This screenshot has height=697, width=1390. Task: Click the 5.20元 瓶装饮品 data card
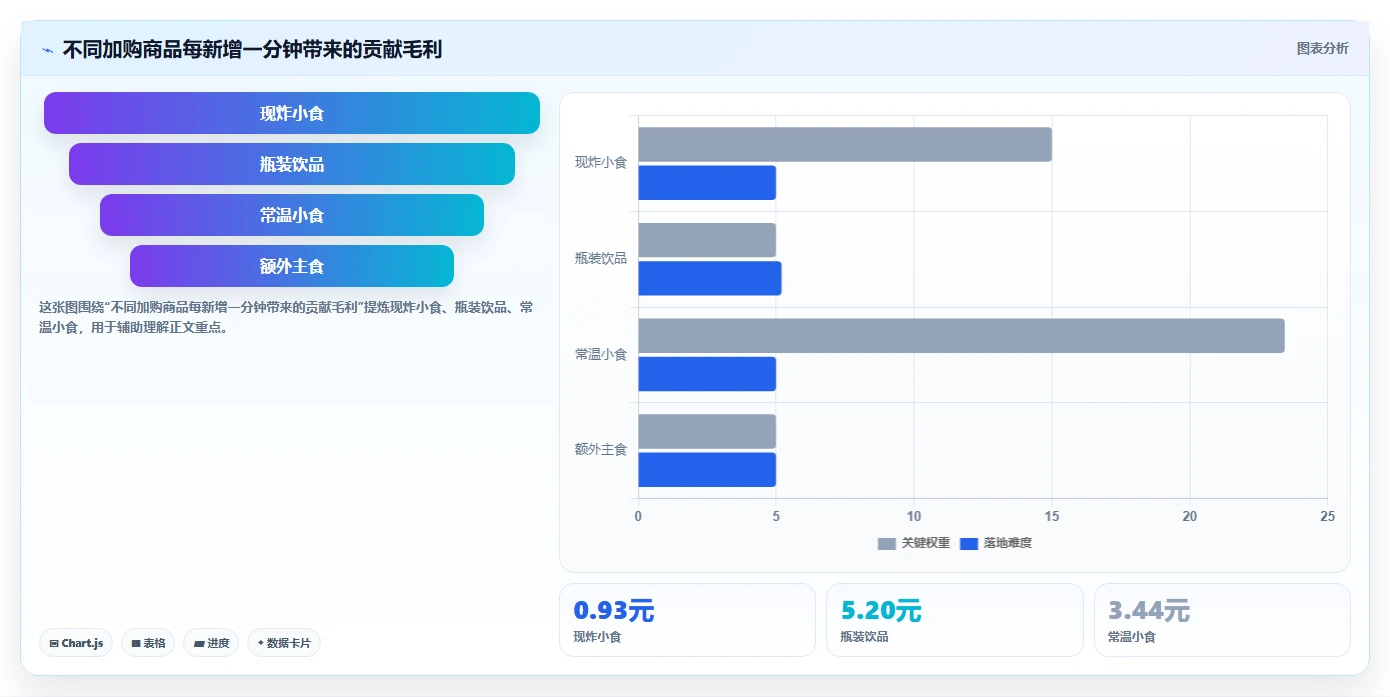pos(954,620)
